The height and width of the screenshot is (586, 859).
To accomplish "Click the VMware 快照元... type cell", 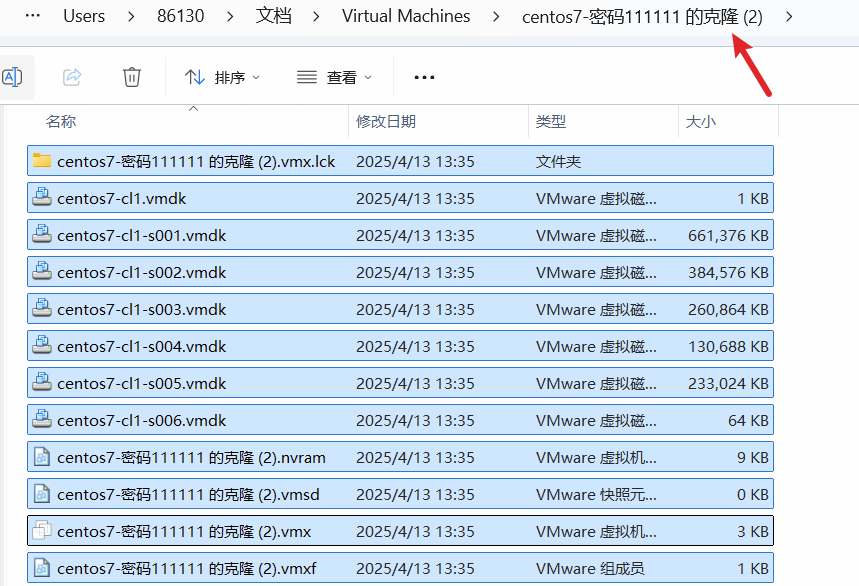I will coord(596,495).
